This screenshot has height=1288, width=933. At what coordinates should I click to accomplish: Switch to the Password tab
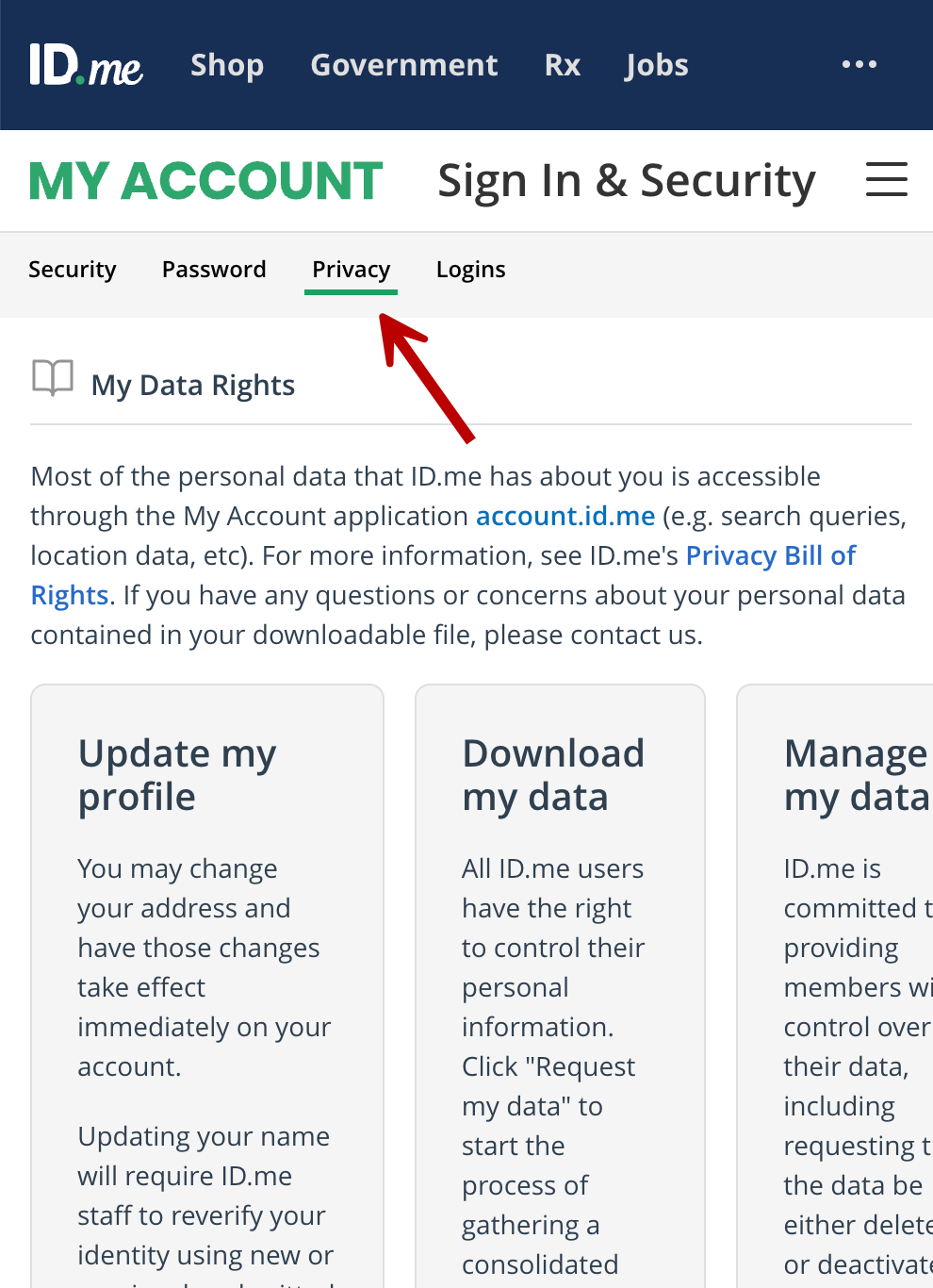click(x=214, y=270)
